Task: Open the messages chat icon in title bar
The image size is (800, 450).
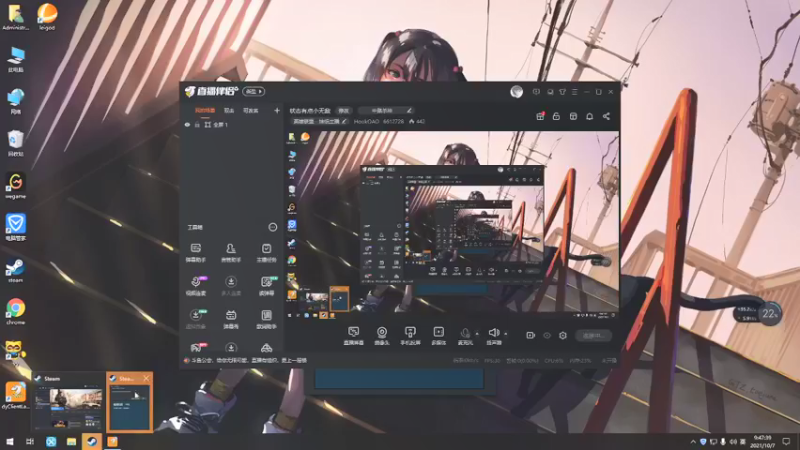Action: (x=550, y=92)
